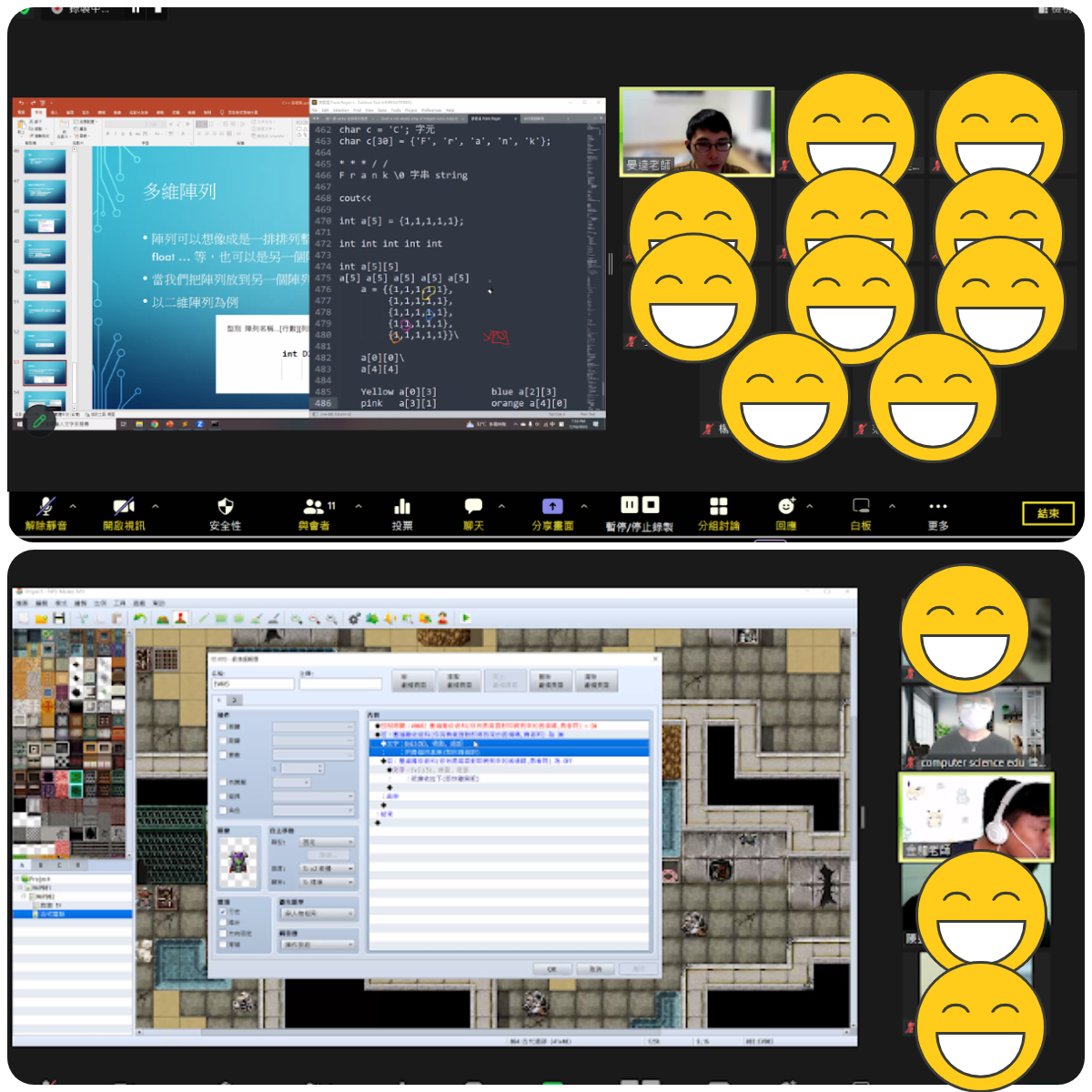
Task: Toggle the checked checkbox in the event editor
Action: (224, 911)
